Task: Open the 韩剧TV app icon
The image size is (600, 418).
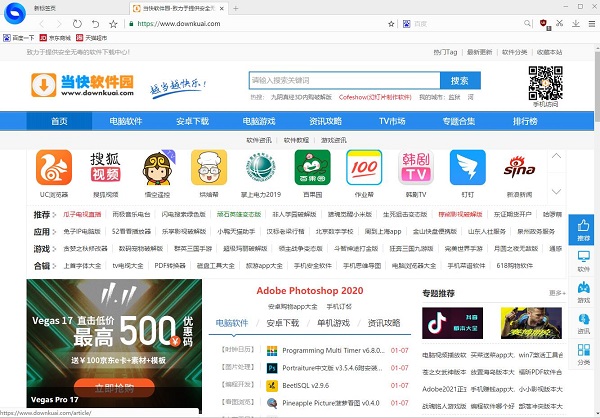Action: [416, 168]
